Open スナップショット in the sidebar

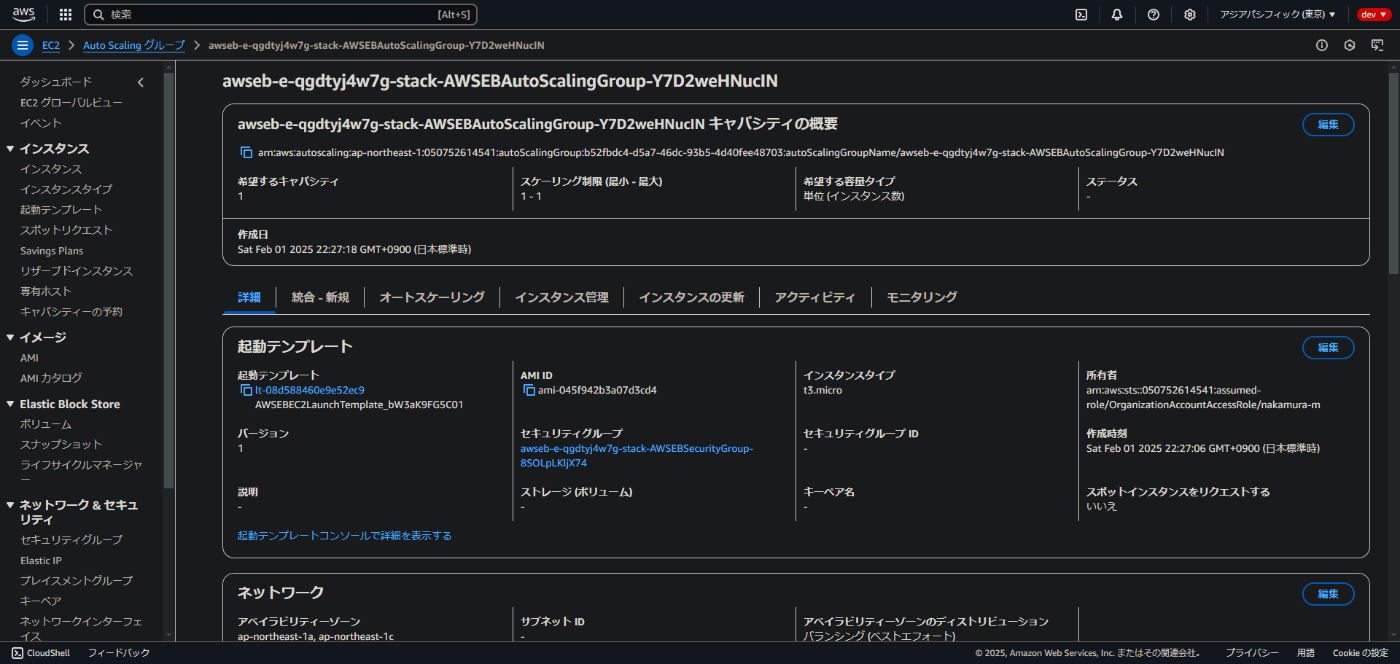point(61,444)
